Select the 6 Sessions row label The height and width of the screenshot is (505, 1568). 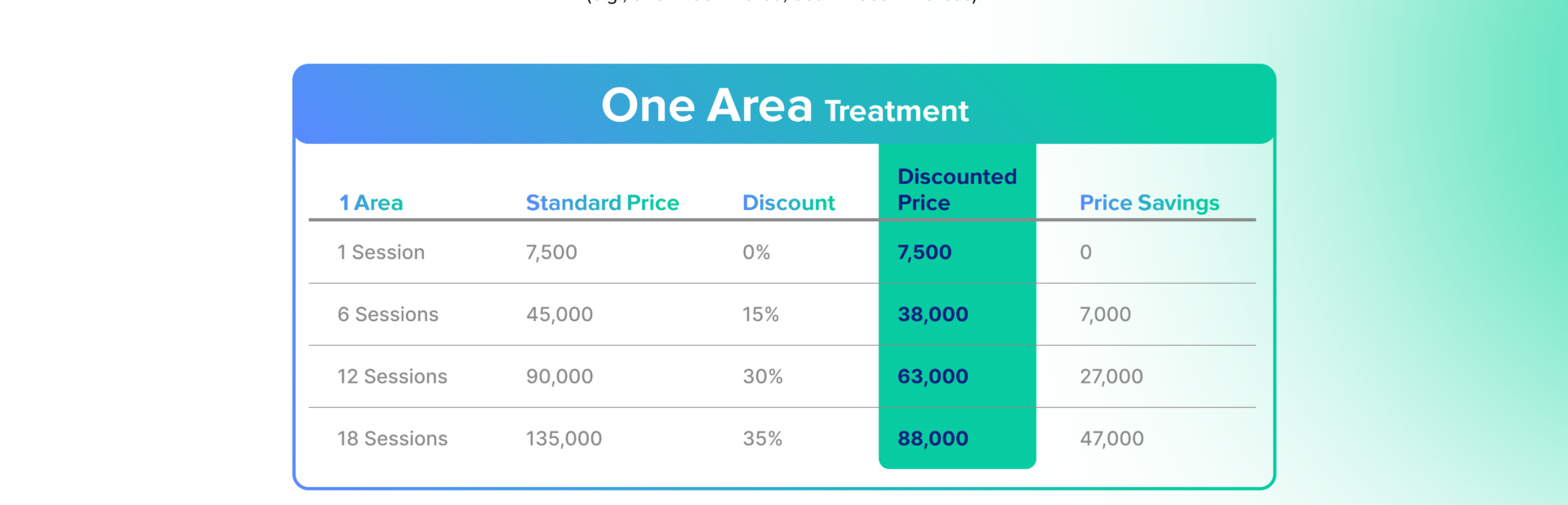387,315
